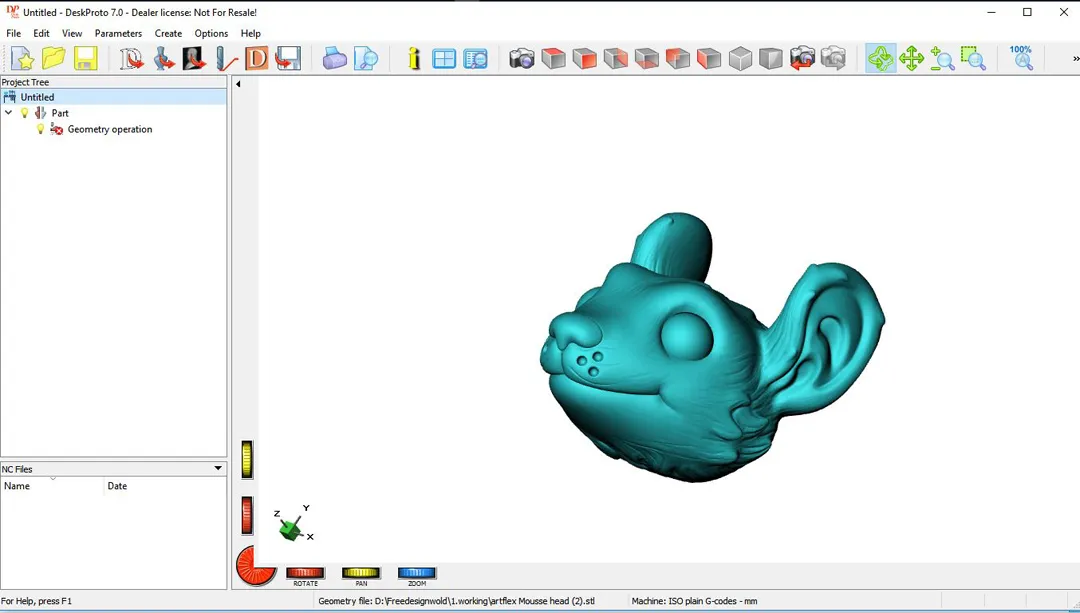Click the red circular rotation dial

pyautogui.click(x=256, y=565)
